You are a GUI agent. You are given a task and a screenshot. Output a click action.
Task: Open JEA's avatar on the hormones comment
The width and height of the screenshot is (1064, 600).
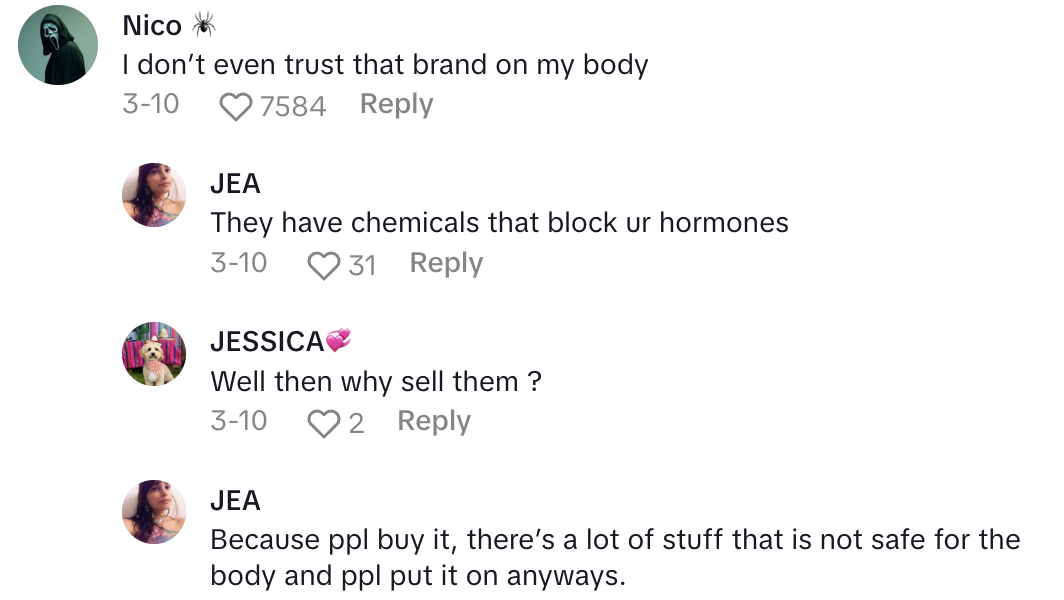(154, 195)
